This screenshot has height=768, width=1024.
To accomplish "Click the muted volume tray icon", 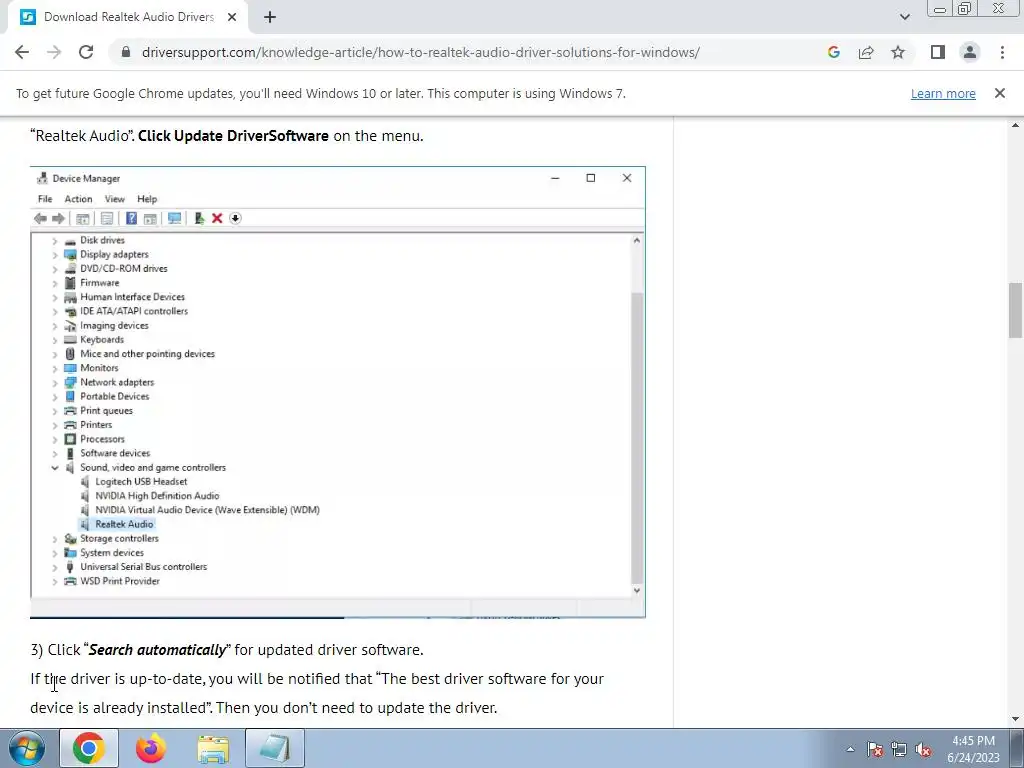I will [x=923, y=750].
